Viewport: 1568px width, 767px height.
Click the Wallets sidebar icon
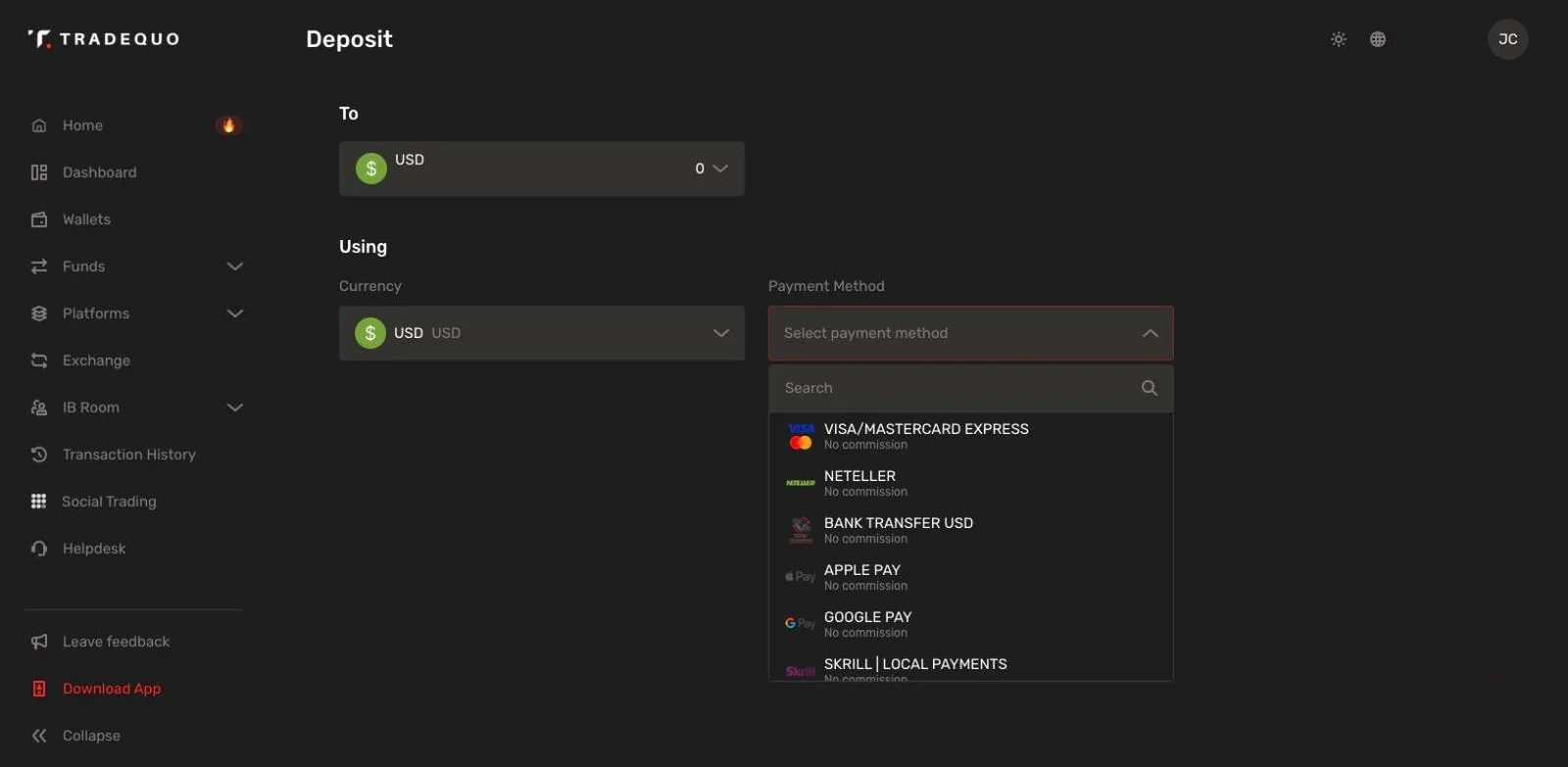[x=39, y=219]
